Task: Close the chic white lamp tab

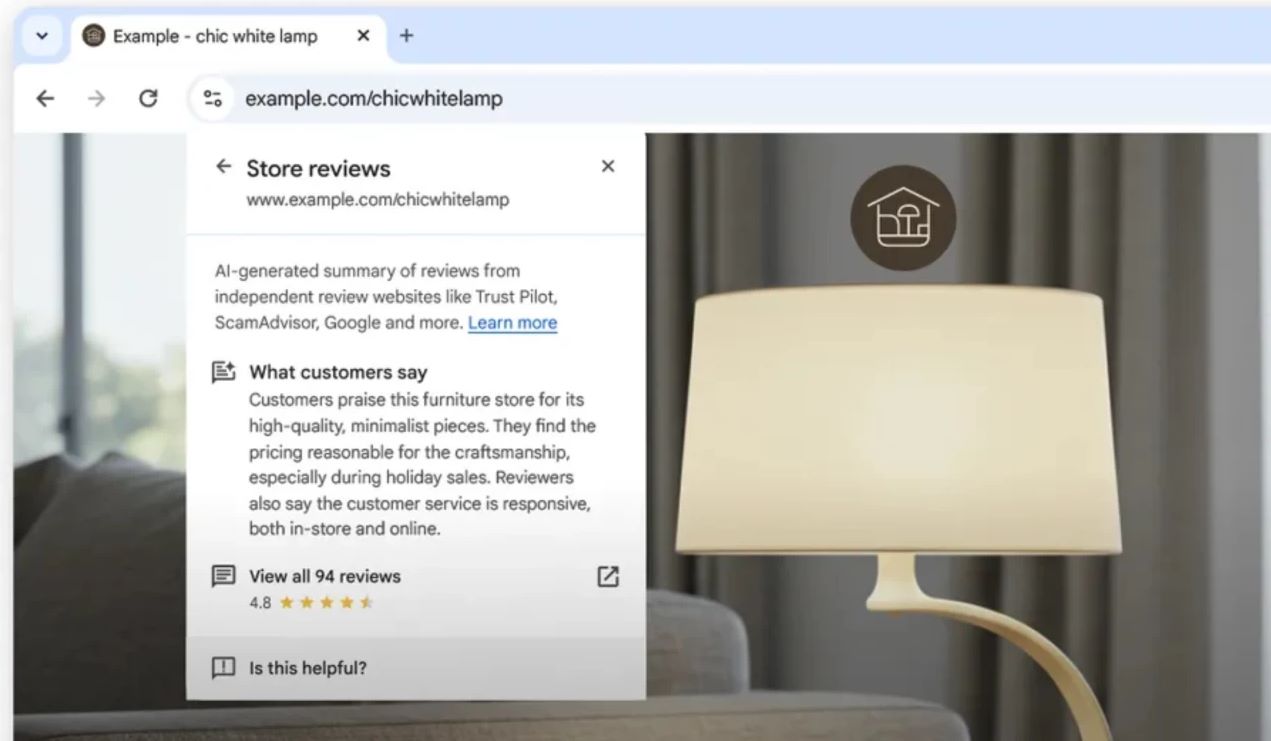Action: (x=363, y=36)
